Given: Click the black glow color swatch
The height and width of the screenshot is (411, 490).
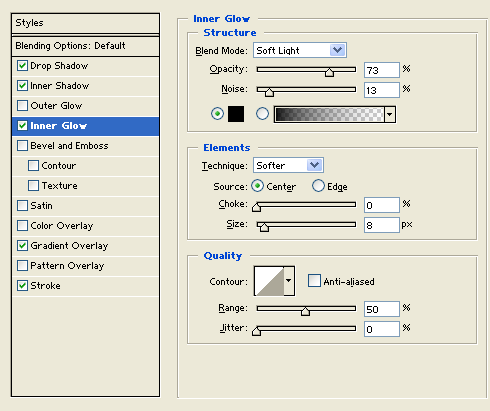Looking at the screenshot, I should [x=236, y=114].
